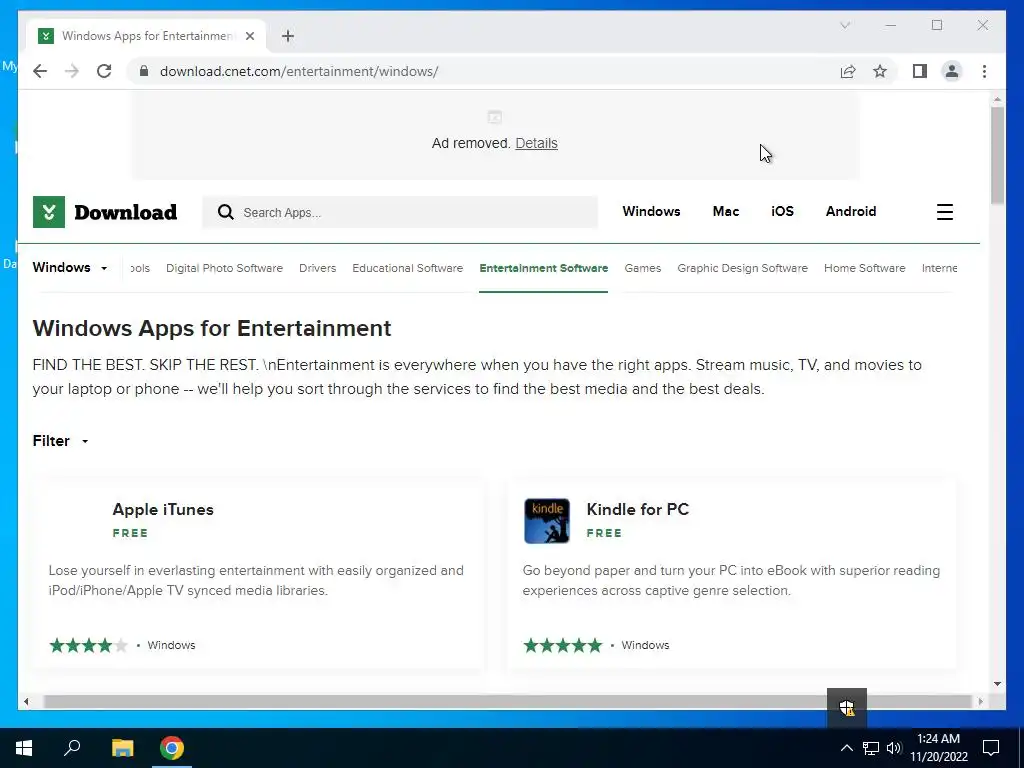
Task: Open the volume speaker icon in the tray
Action: click(x=894, y=748)
